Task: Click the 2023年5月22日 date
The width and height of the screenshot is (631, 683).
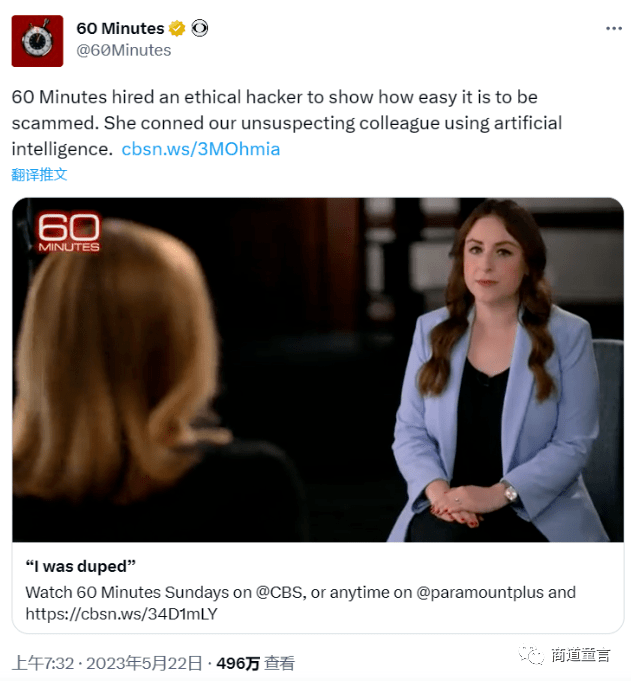Action: click(x=144, y=663)
